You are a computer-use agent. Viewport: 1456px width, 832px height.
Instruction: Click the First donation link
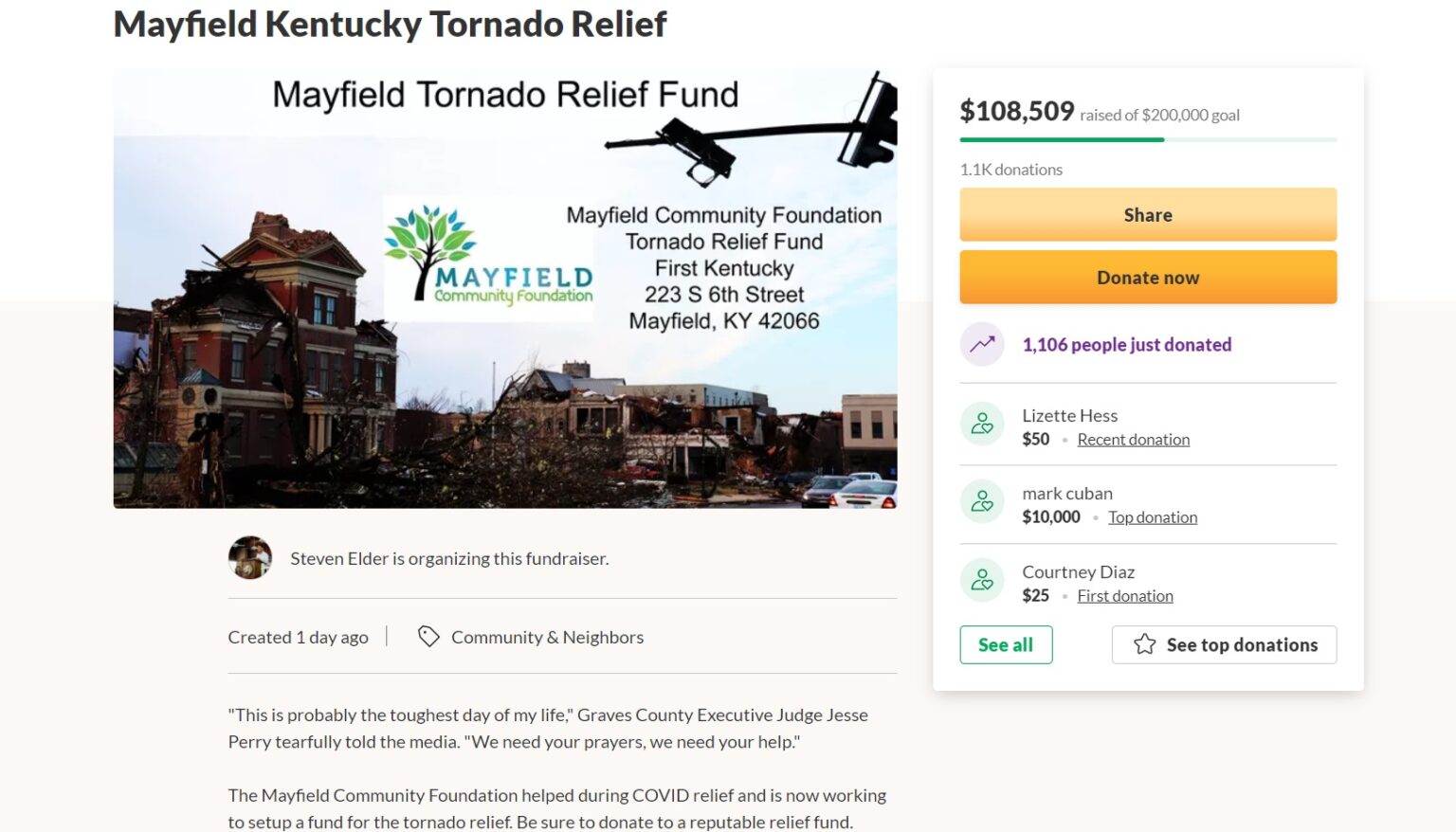pos(1125,595)
